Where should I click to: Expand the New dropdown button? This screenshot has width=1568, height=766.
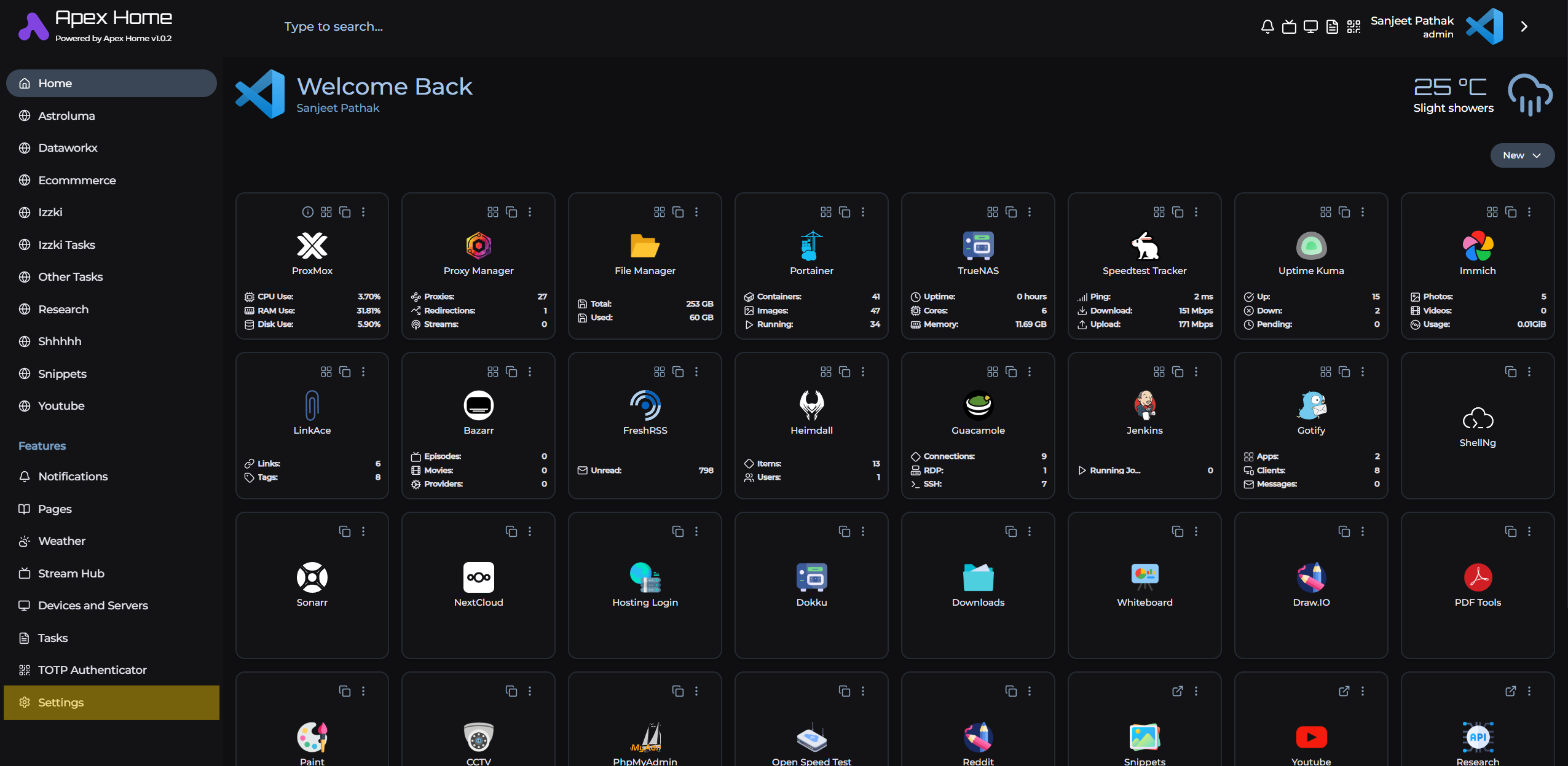[x=1522, y=155]
